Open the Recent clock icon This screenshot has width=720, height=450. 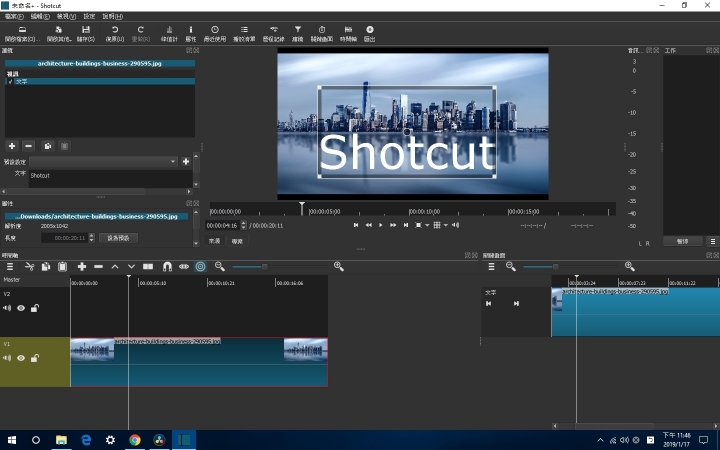214,30
